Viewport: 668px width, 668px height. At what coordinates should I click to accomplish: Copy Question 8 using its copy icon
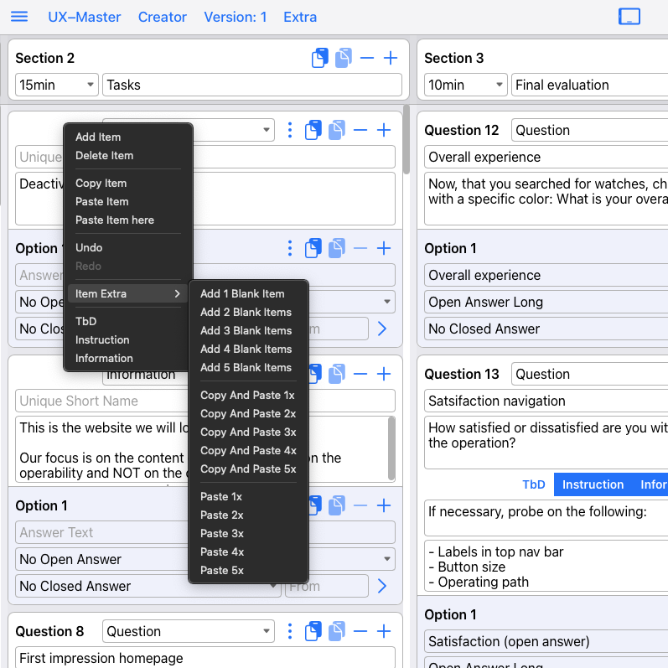click(313, 631)
